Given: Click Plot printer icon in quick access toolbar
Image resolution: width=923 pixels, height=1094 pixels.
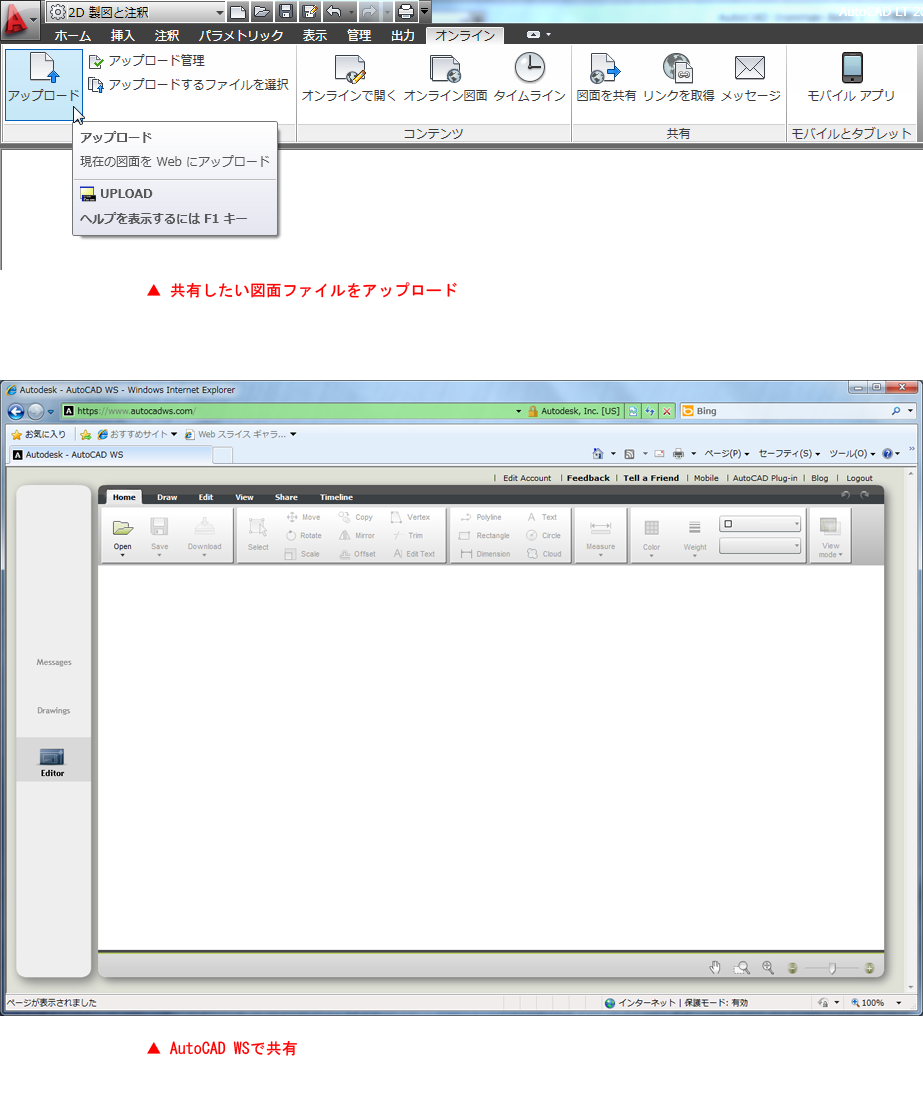Looking at the screenshot, I should coord(405,11).
